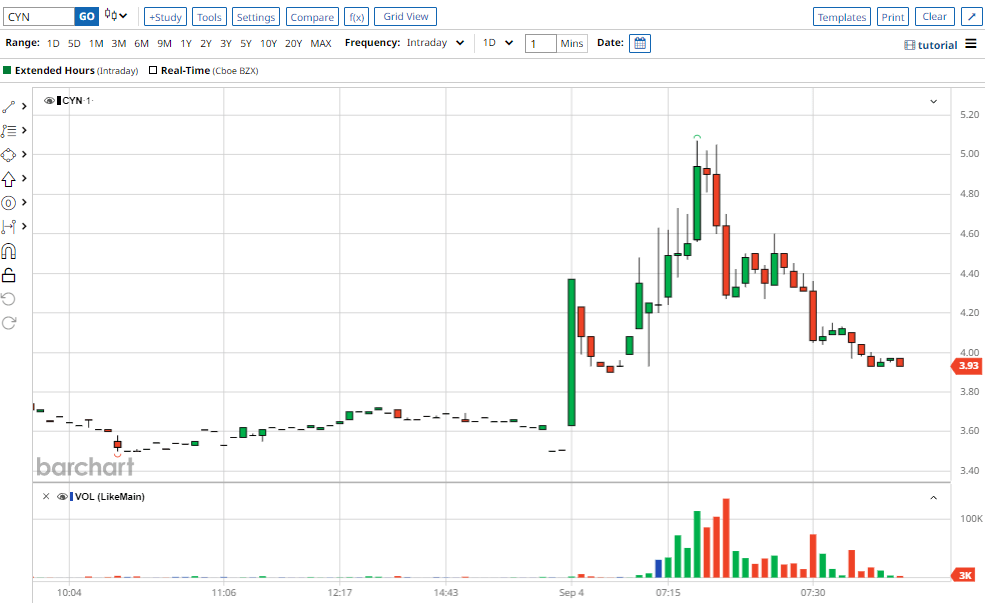
Task: Open the 1D period dropdown
Action: pos(498,43)
